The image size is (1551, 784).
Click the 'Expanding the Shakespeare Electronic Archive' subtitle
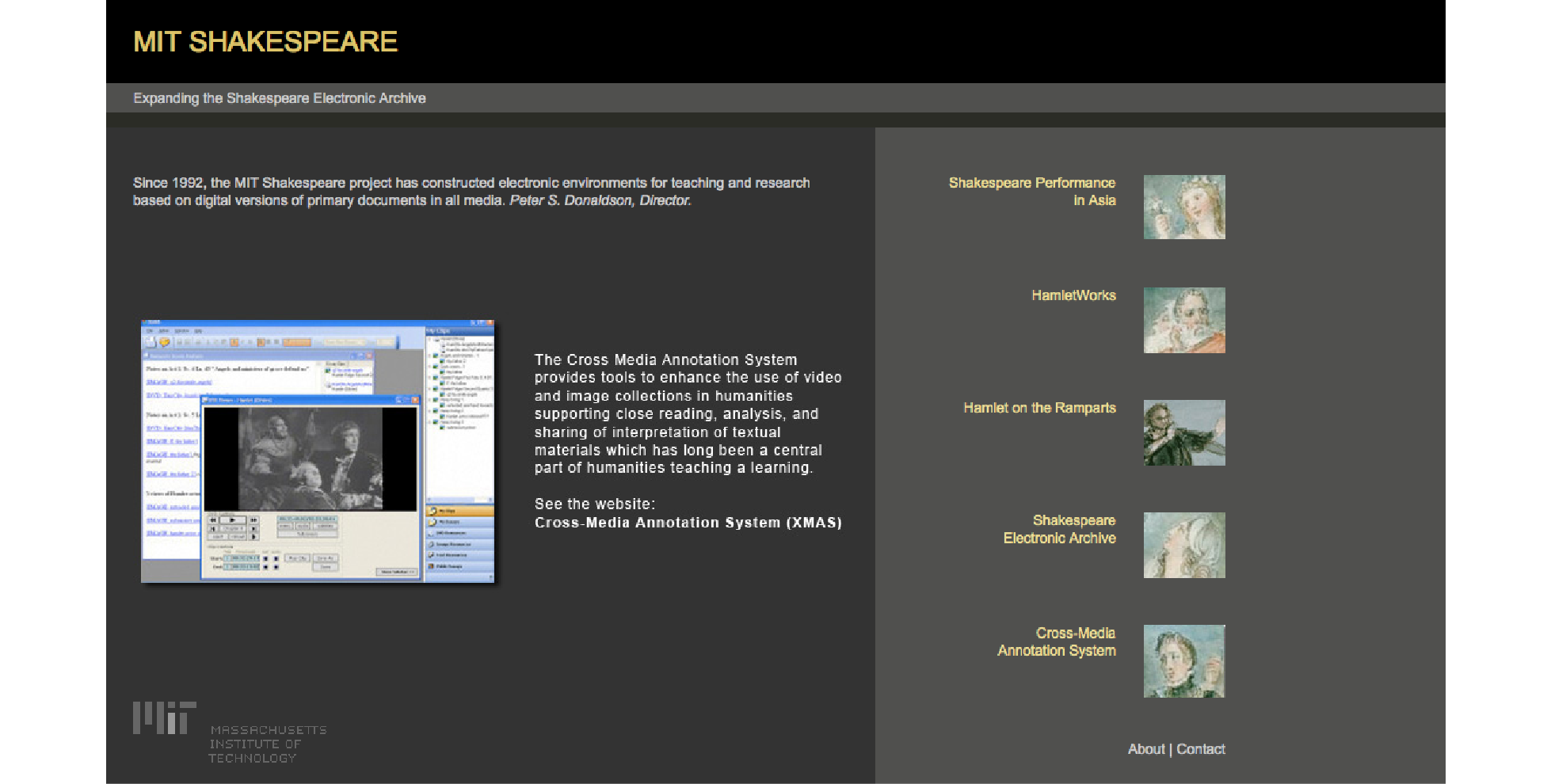(279, 98)
